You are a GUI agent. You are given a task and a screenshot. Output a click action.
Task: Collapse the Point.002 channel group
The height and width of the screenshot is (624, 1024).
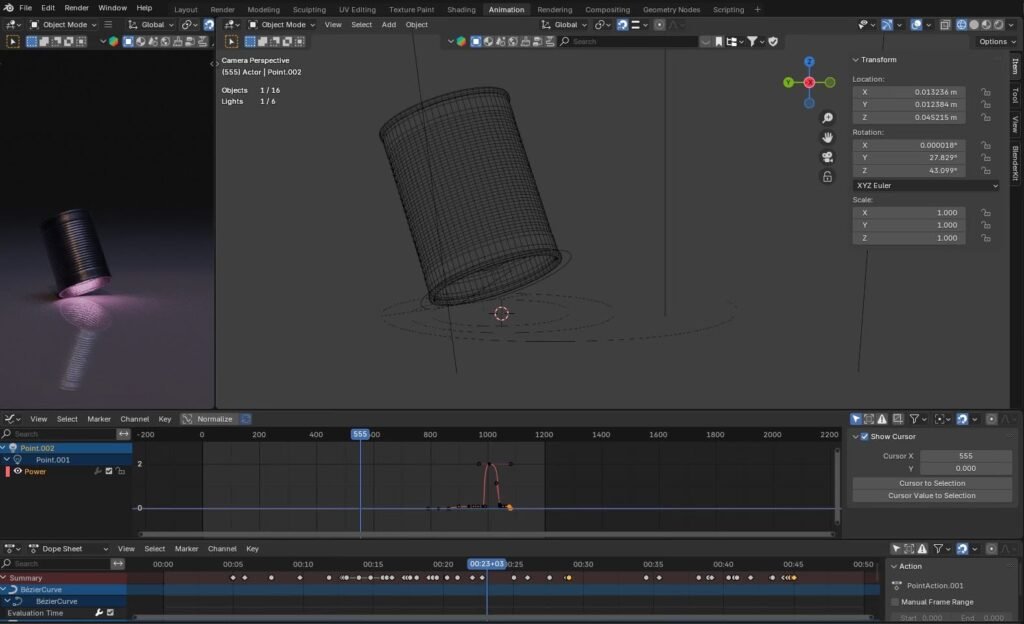tap(4, 448)
